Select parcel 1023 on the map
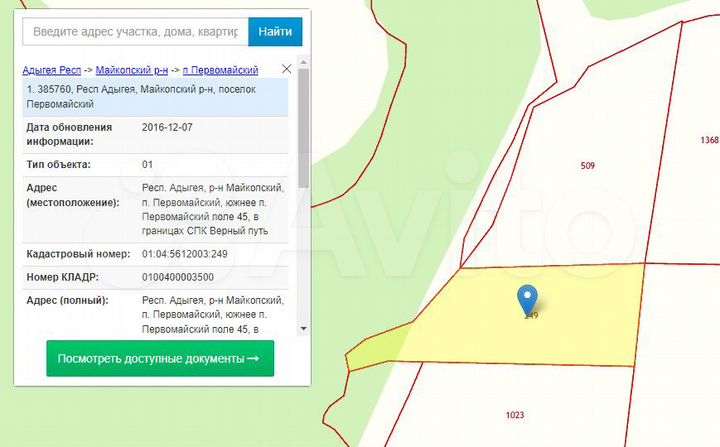The width and height of the screenshot is (720, 447). coord(515,415)
